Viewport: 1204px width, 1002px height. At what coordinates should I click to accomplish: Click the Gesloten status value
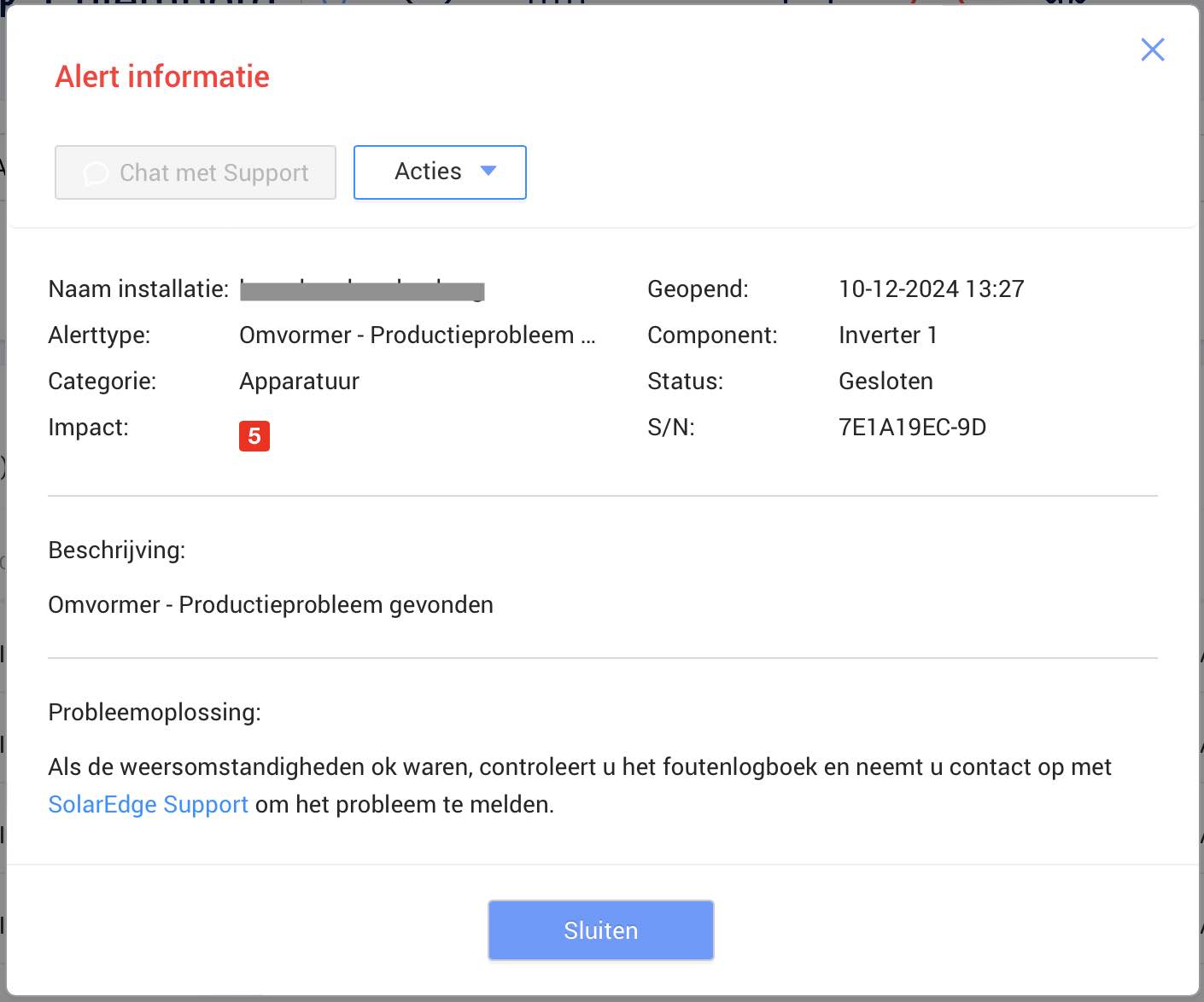[885, 381]
